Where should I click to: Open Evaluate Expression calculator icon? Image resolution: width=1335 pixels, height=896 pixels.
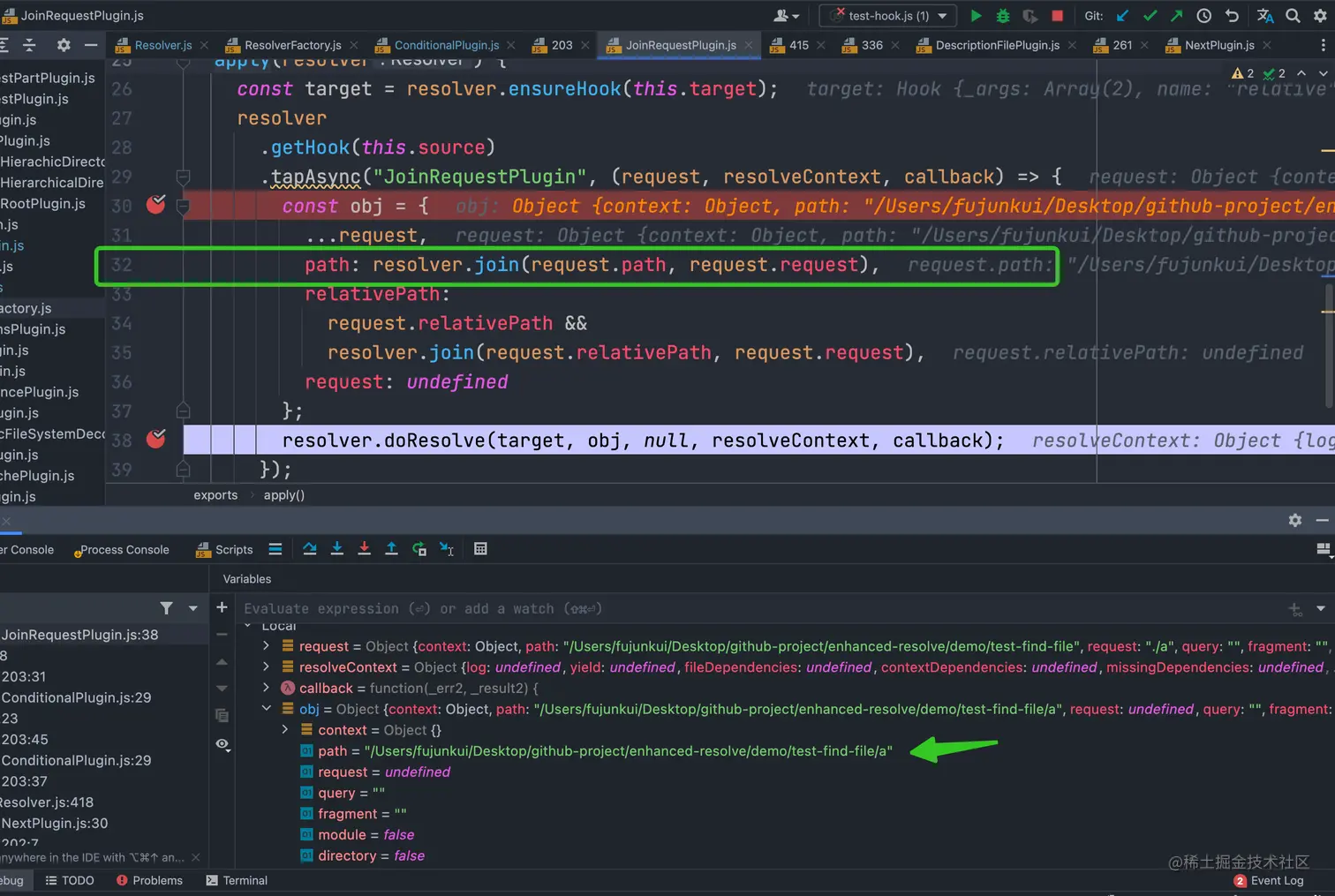click(x=480, y=549)
